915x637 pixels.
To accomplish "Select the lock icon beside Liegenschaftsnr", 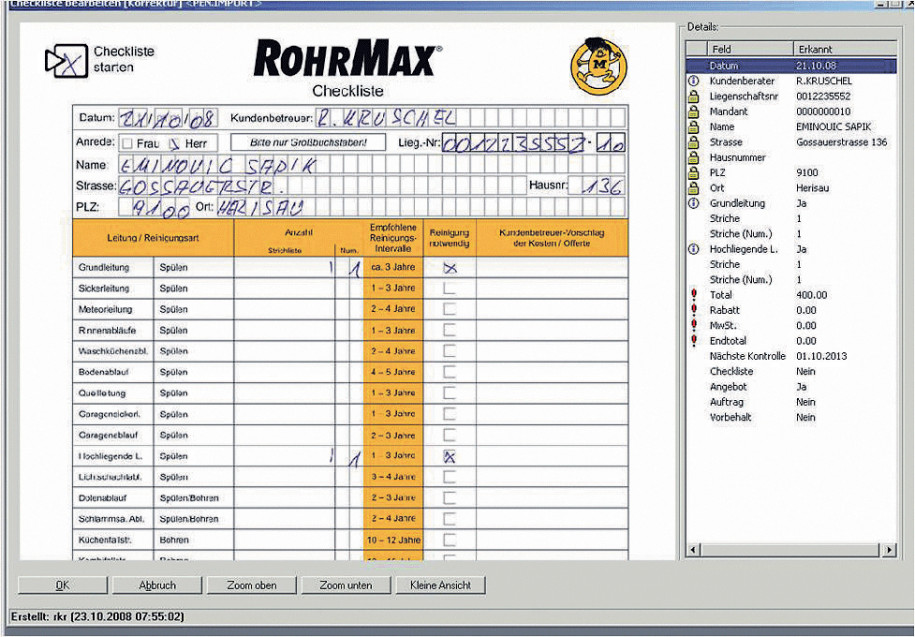I will click(693, 96).
